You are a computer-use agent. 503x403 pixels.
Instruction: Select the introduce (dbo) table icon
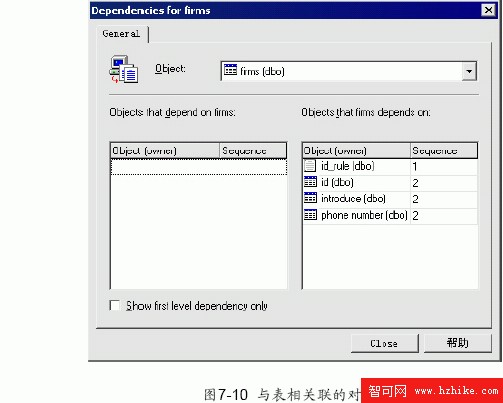coord(310,198)
